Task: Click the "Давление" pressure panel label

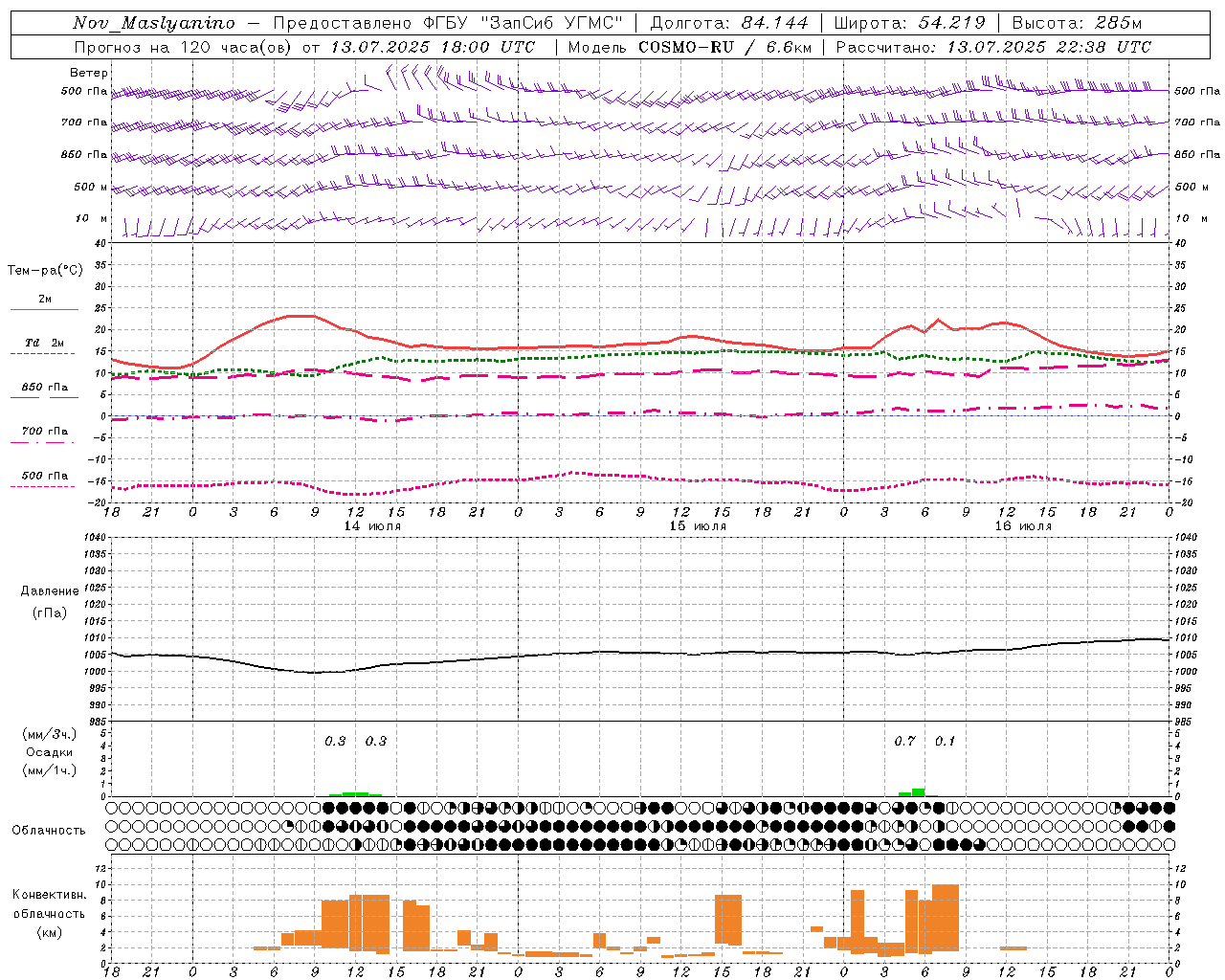Action: 50,591
